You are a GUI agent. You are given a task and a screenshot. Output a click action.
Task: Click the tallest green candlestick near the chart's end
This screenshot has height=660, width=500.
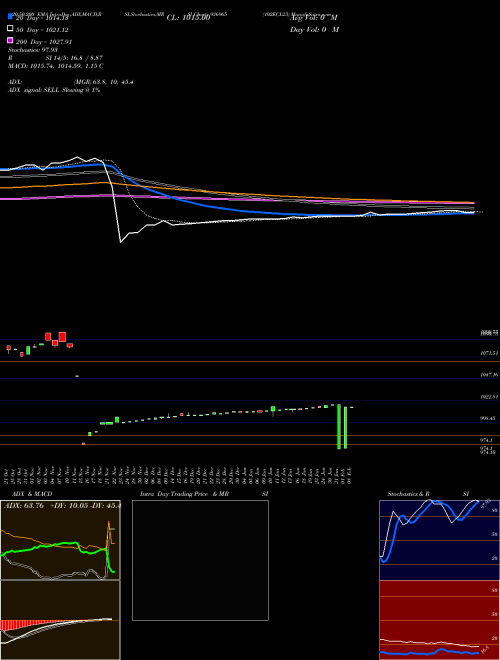coord(339,426)
